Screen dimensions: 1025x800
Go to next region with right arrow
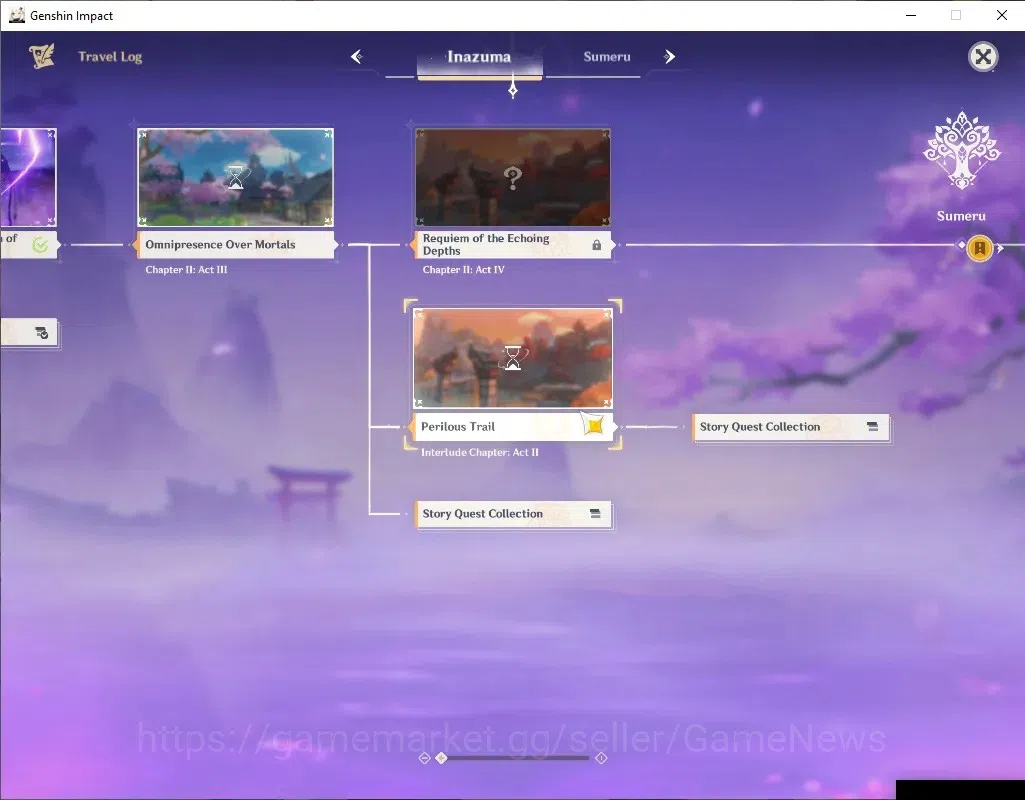pyautogui.click(x=669, y=57)
